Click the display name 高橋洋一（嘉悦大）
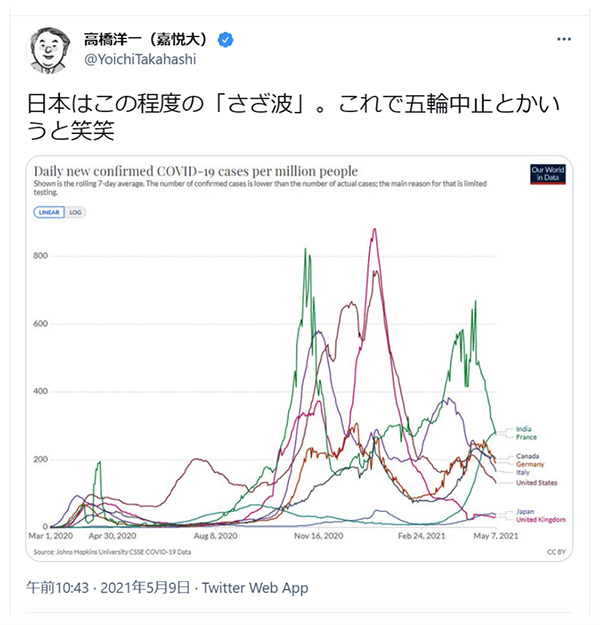 pos(150,41)
